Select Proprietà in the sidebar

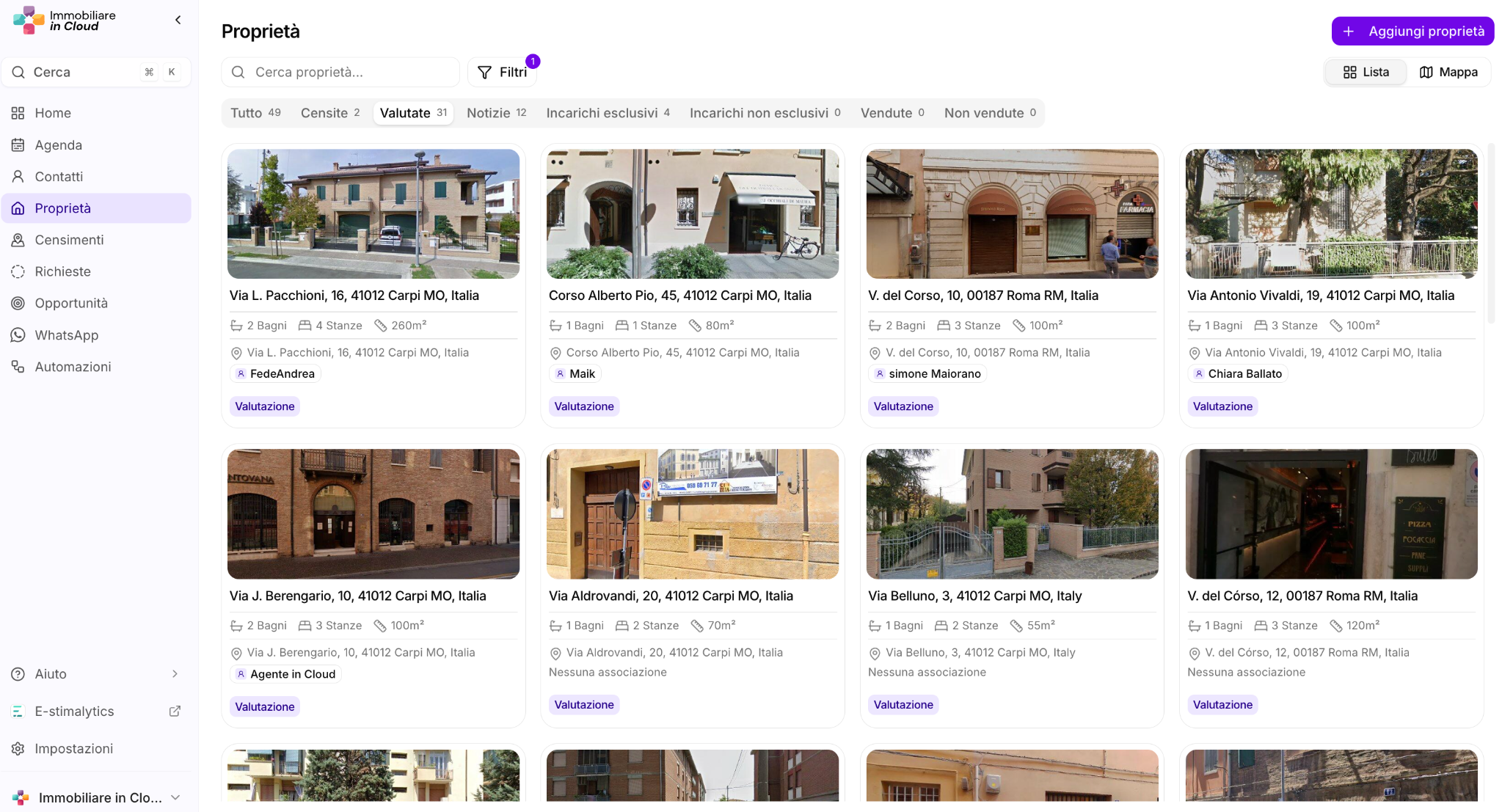click(x=96, y=208)
